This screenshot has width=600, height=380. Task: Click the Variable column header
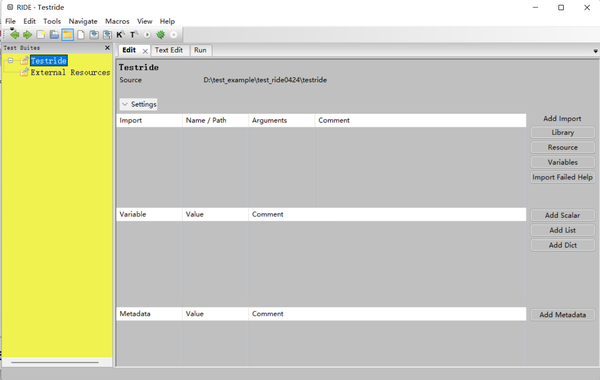[149, 214]
